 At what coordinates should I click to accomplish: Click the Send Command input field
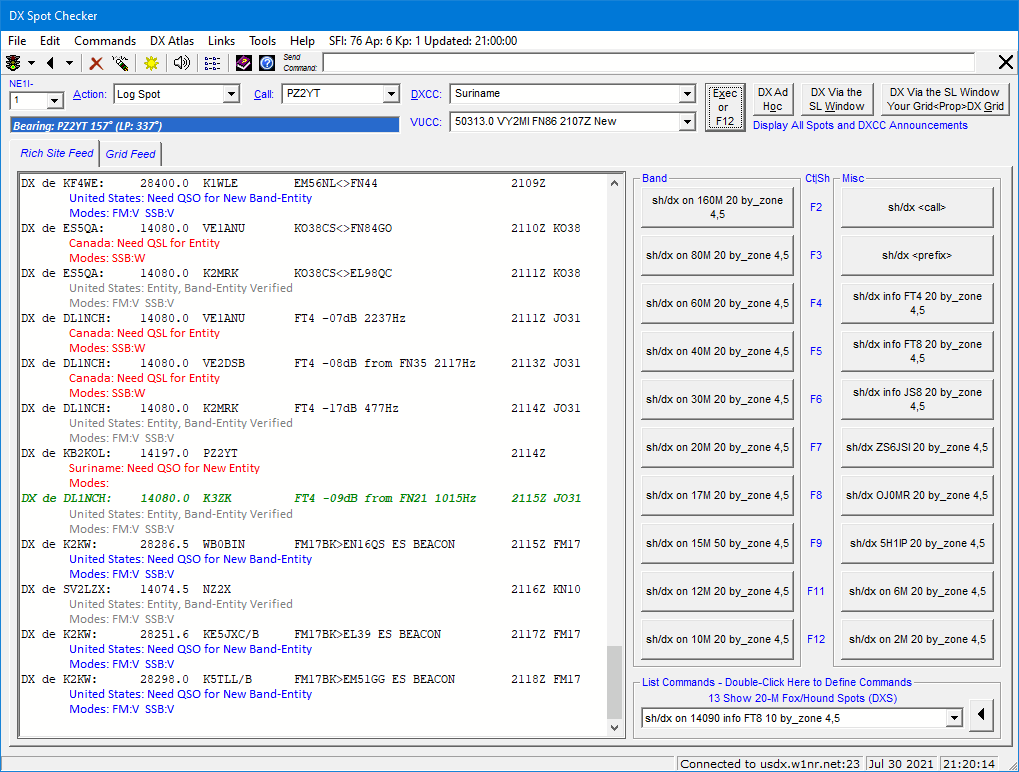[649, 63]
